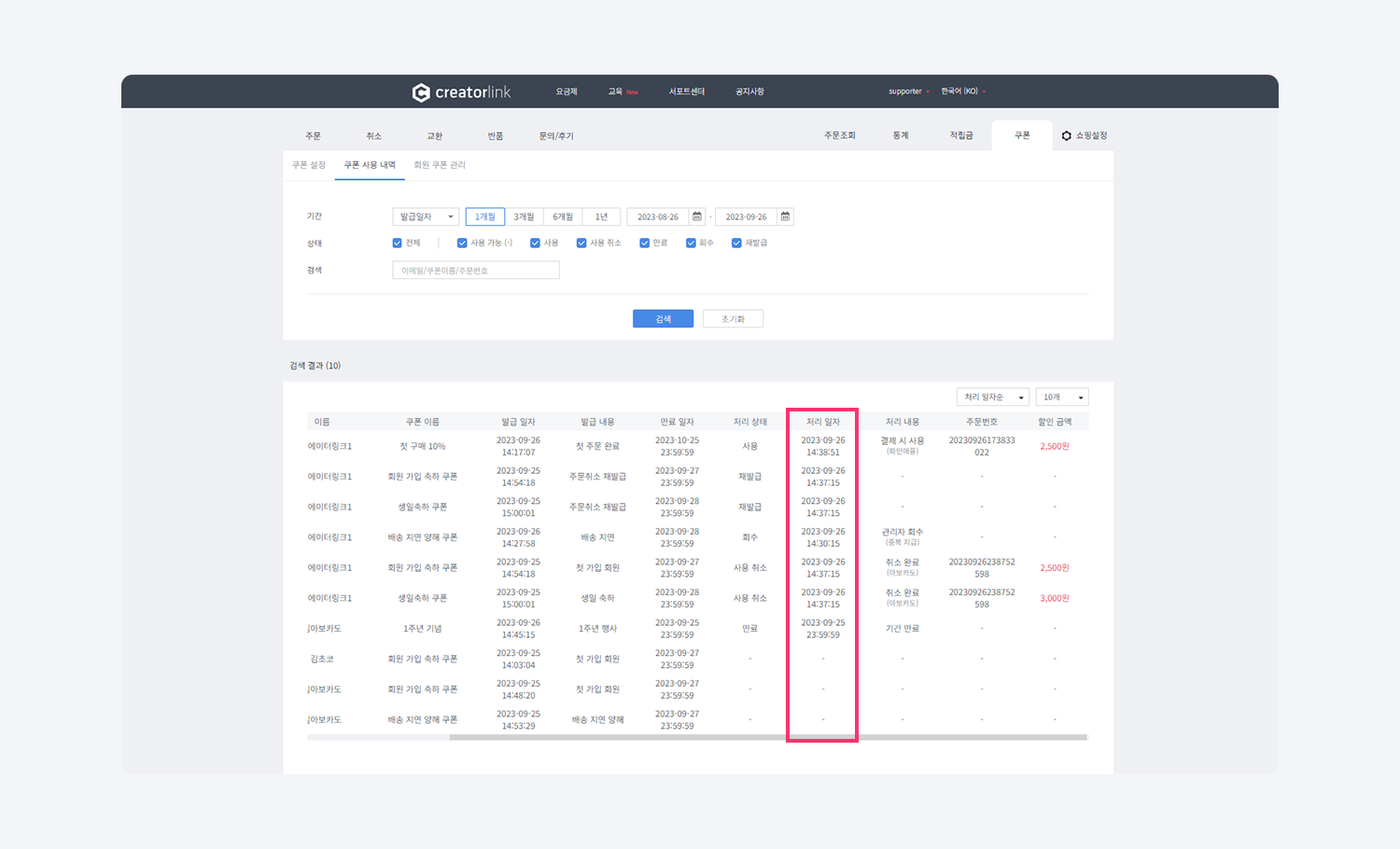The width and height of the screenshot is (1400, 849).
Task: Open the 문의/후기 tab
Action: click(x=556, y=136)
